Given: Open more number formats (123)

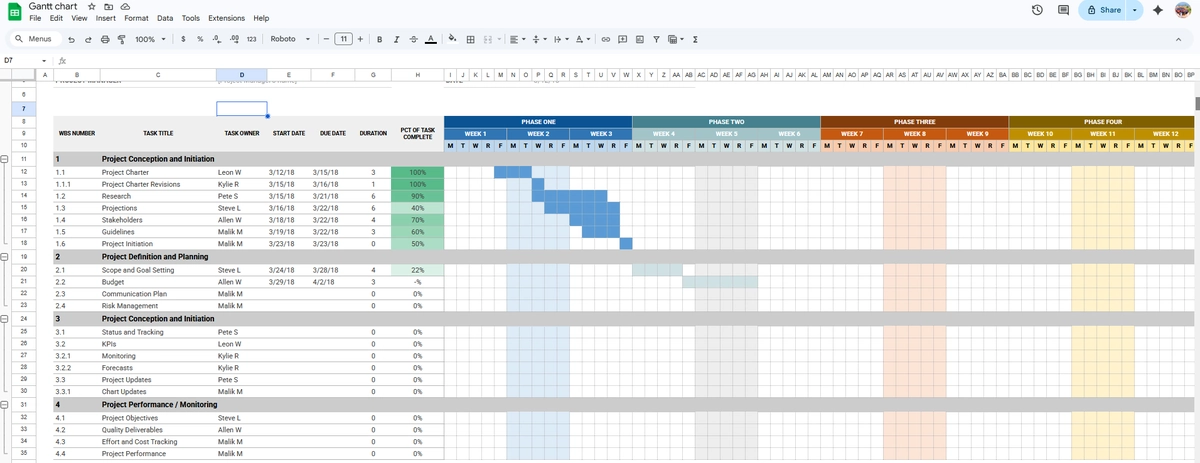Looking at the screenshot, I should click(252, 39).
